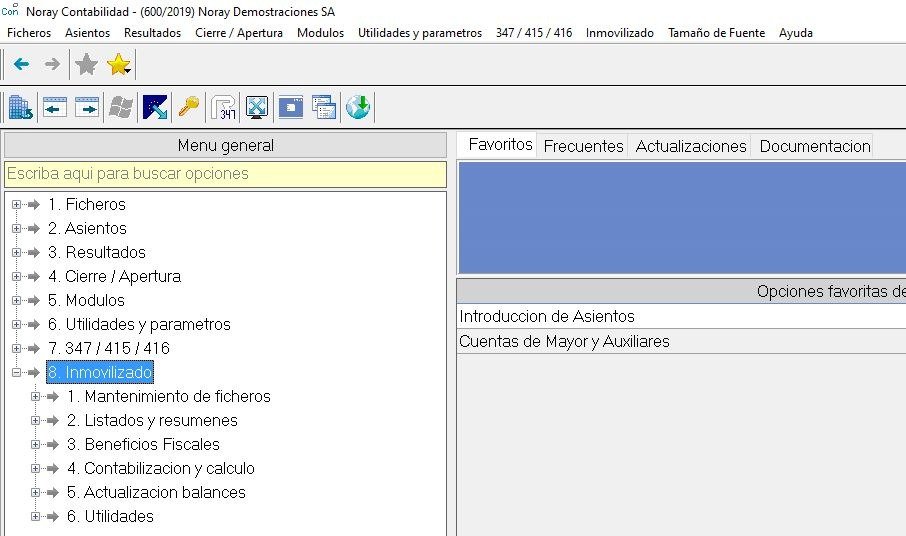This screenshot has width=906, height=536.
Task: Click the building change-company icon
Action: pyautogui.click(x=21, y=107)
